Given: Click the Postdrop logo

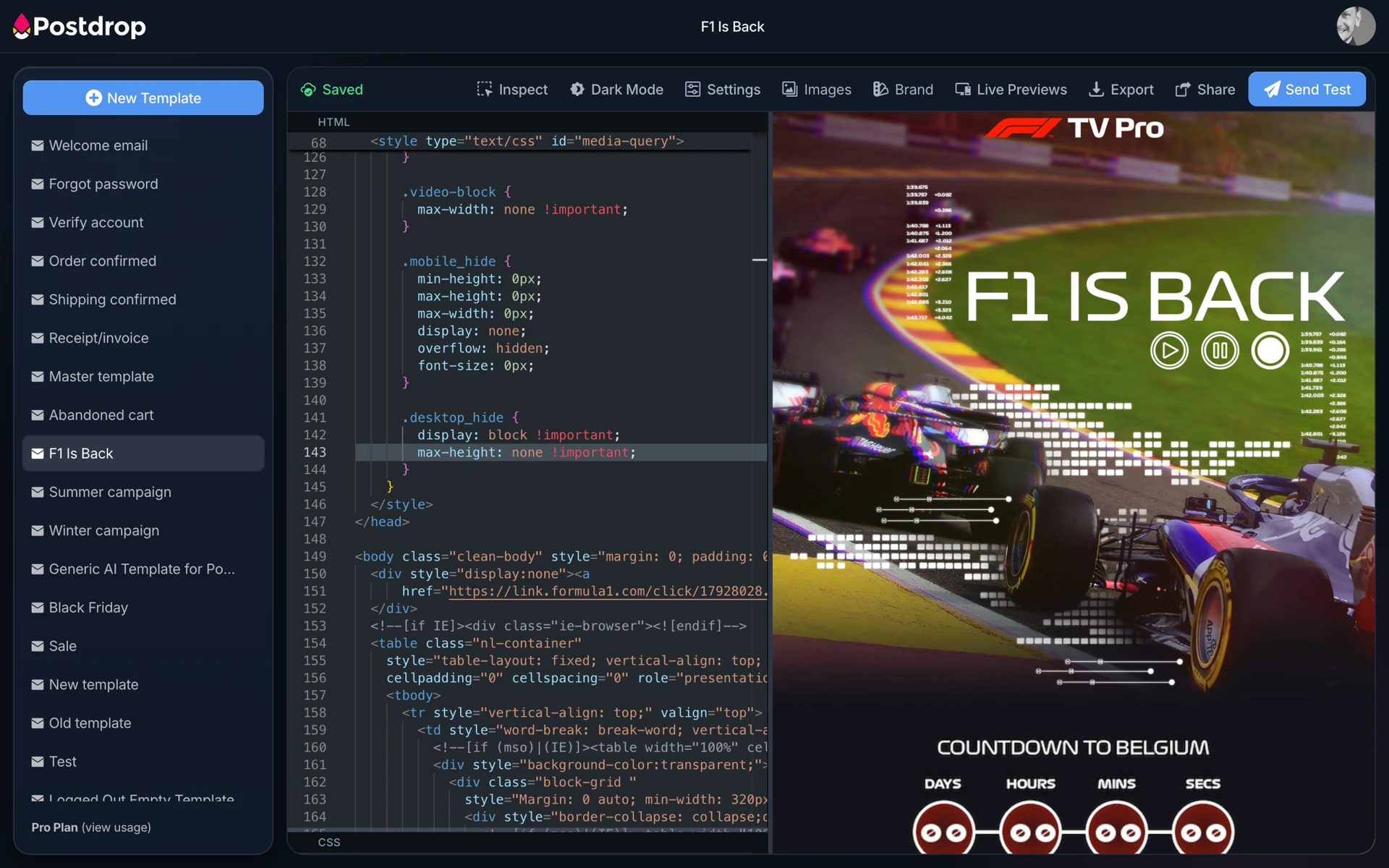Looking at the screenshot, I should [80, 27].
